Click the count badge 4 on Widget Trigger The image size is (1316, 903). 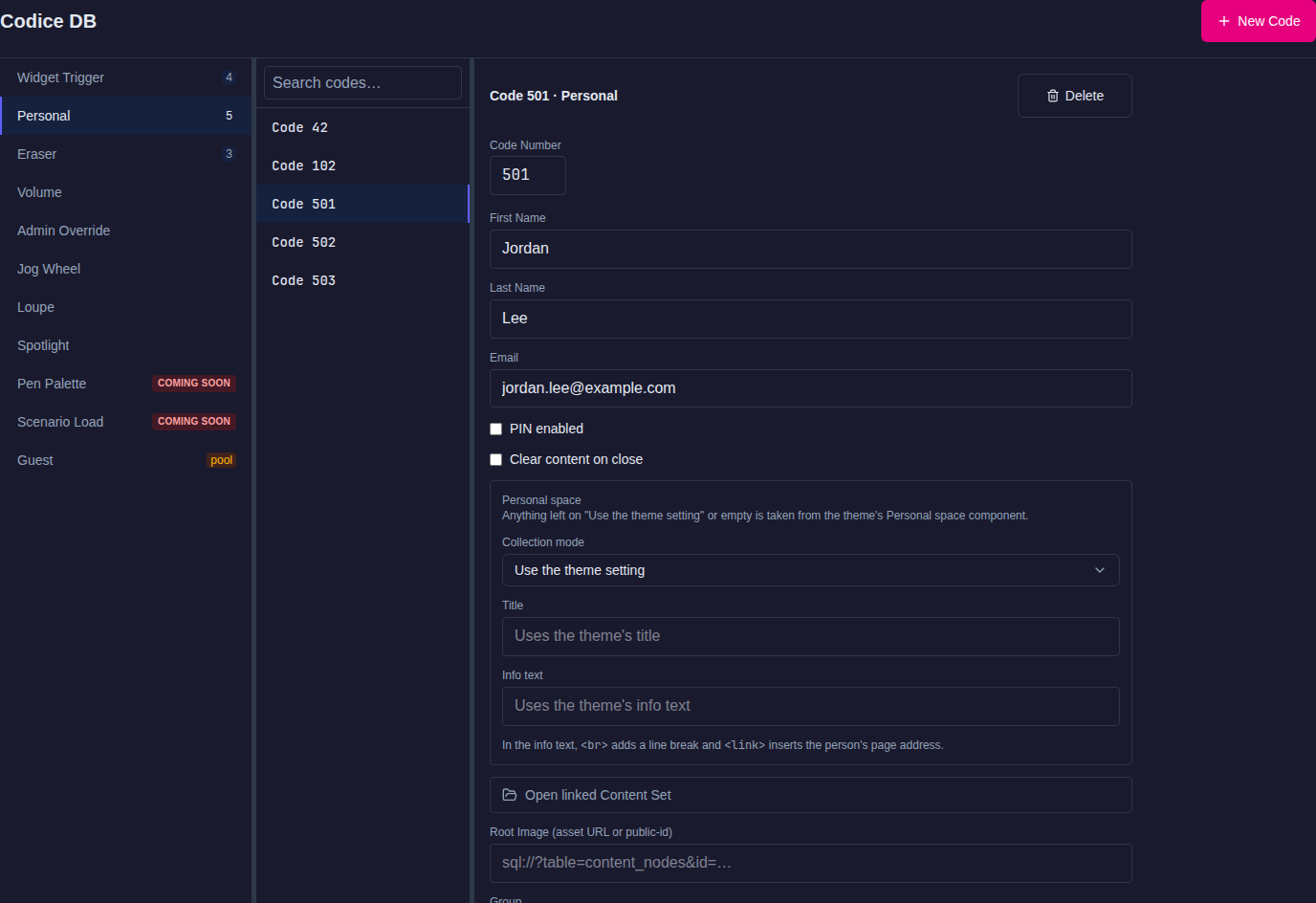click(x=229, y=77)
